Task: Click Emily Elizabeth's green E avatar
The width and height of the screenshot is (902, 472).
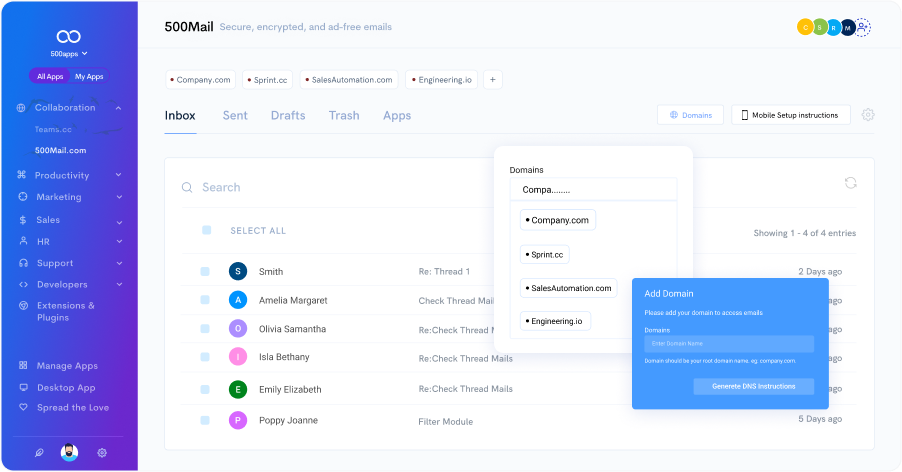Action: point(238,389)
